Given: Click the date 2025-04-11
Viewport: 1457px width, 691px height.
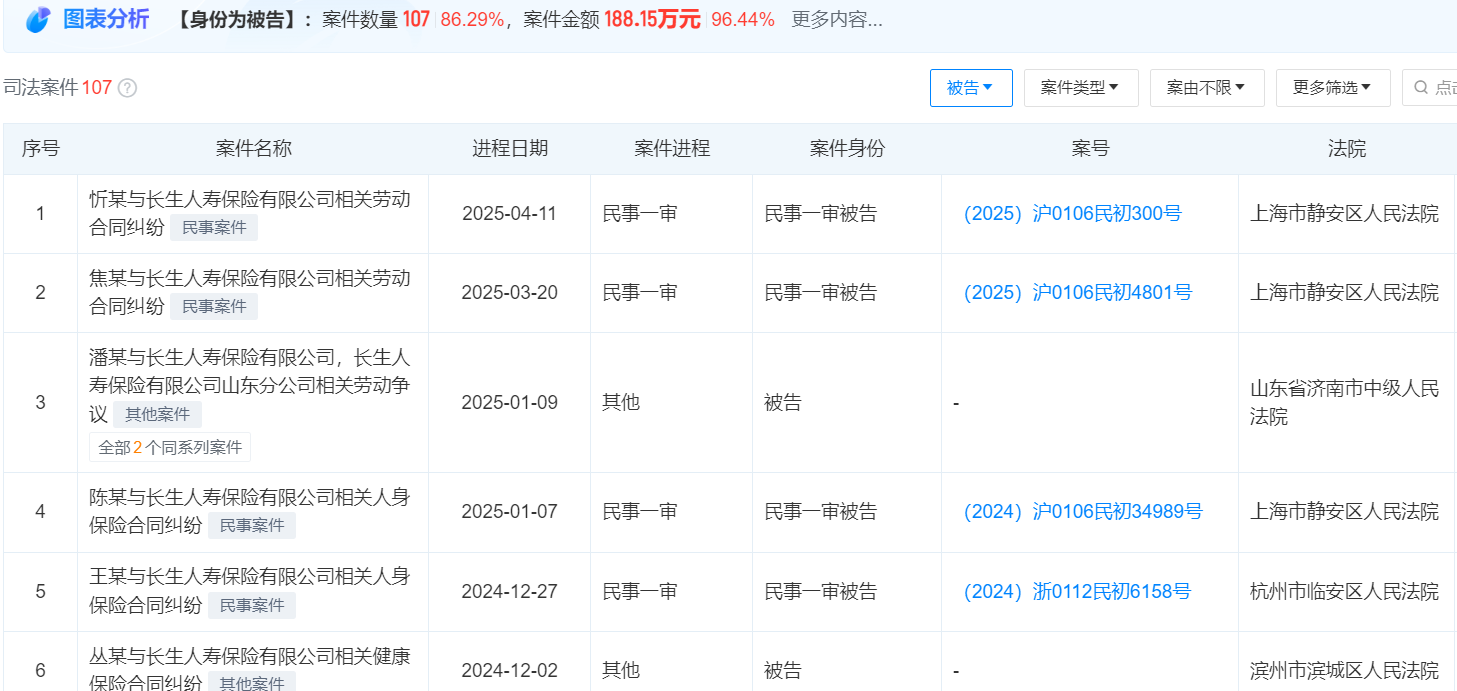Looking at the screenshot, I should tap(510, 214).
